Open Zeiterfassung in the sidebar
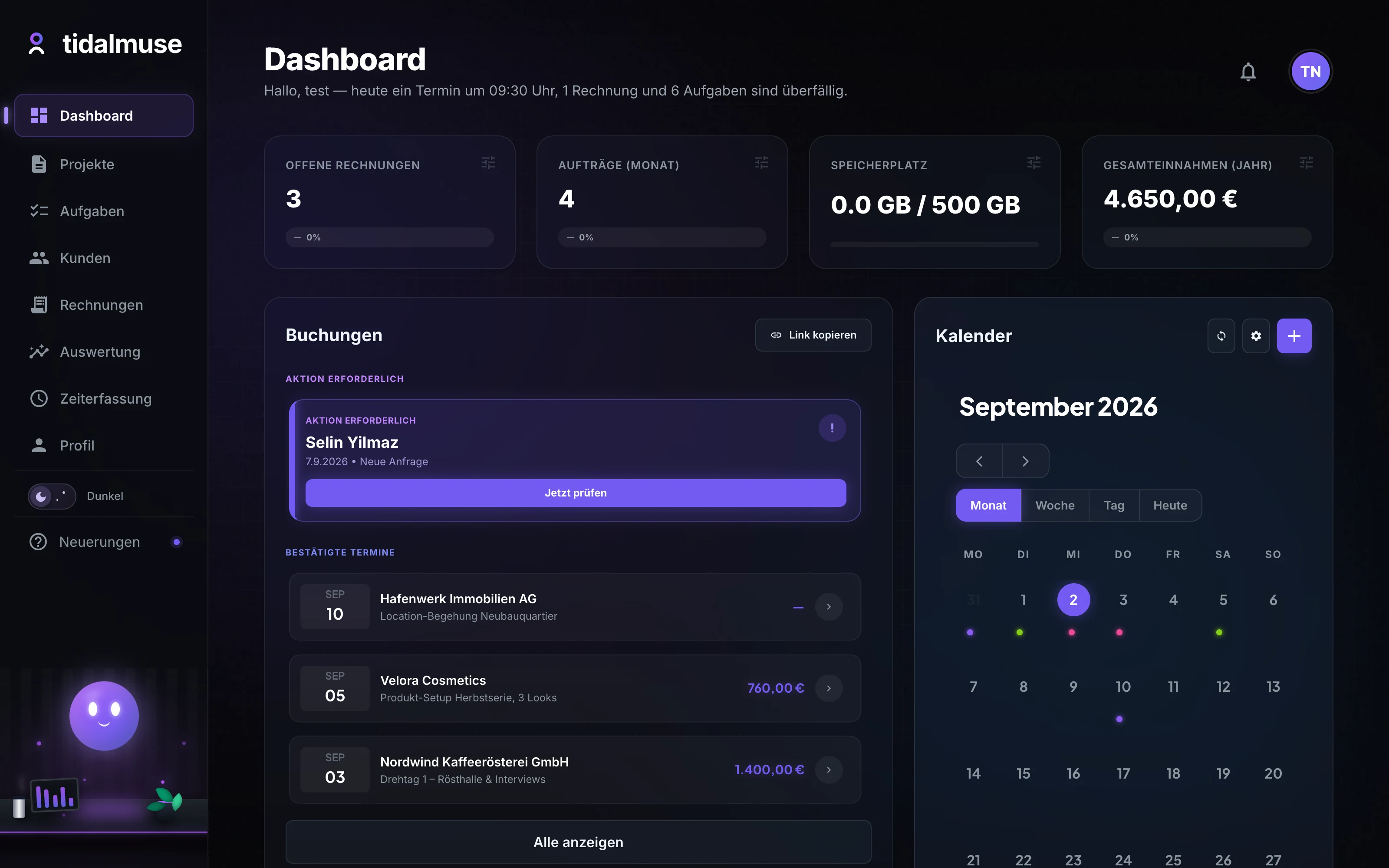1389x868 pixels. (104, 398)
